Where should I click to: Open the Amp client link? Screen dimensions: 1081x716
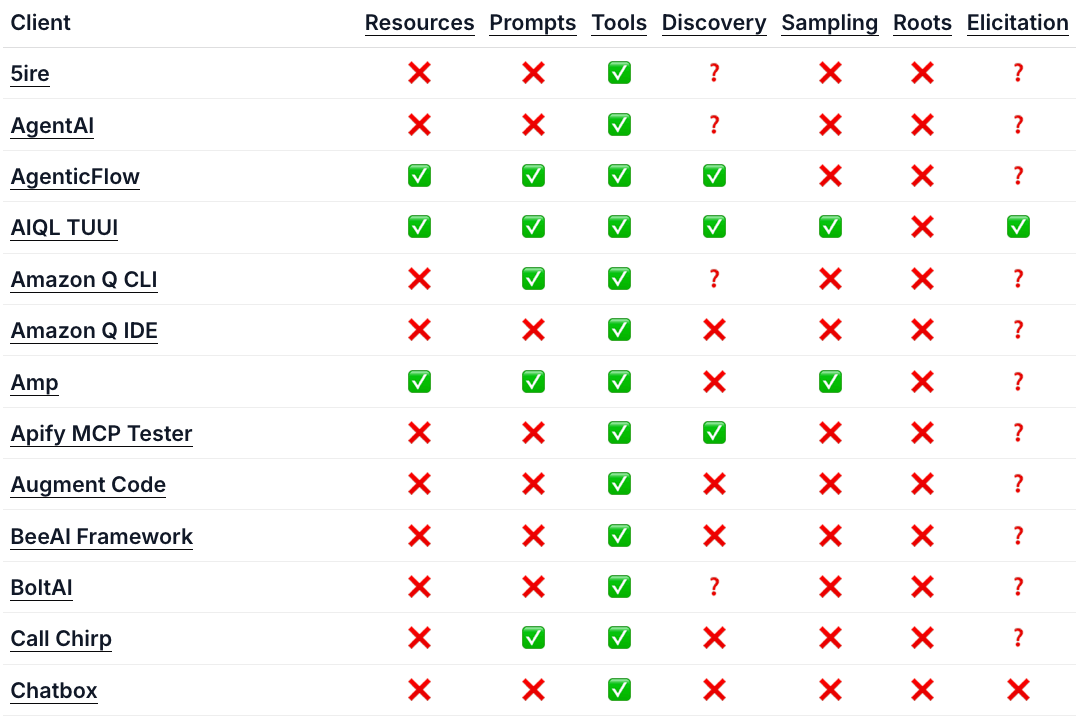pos(34,382)
